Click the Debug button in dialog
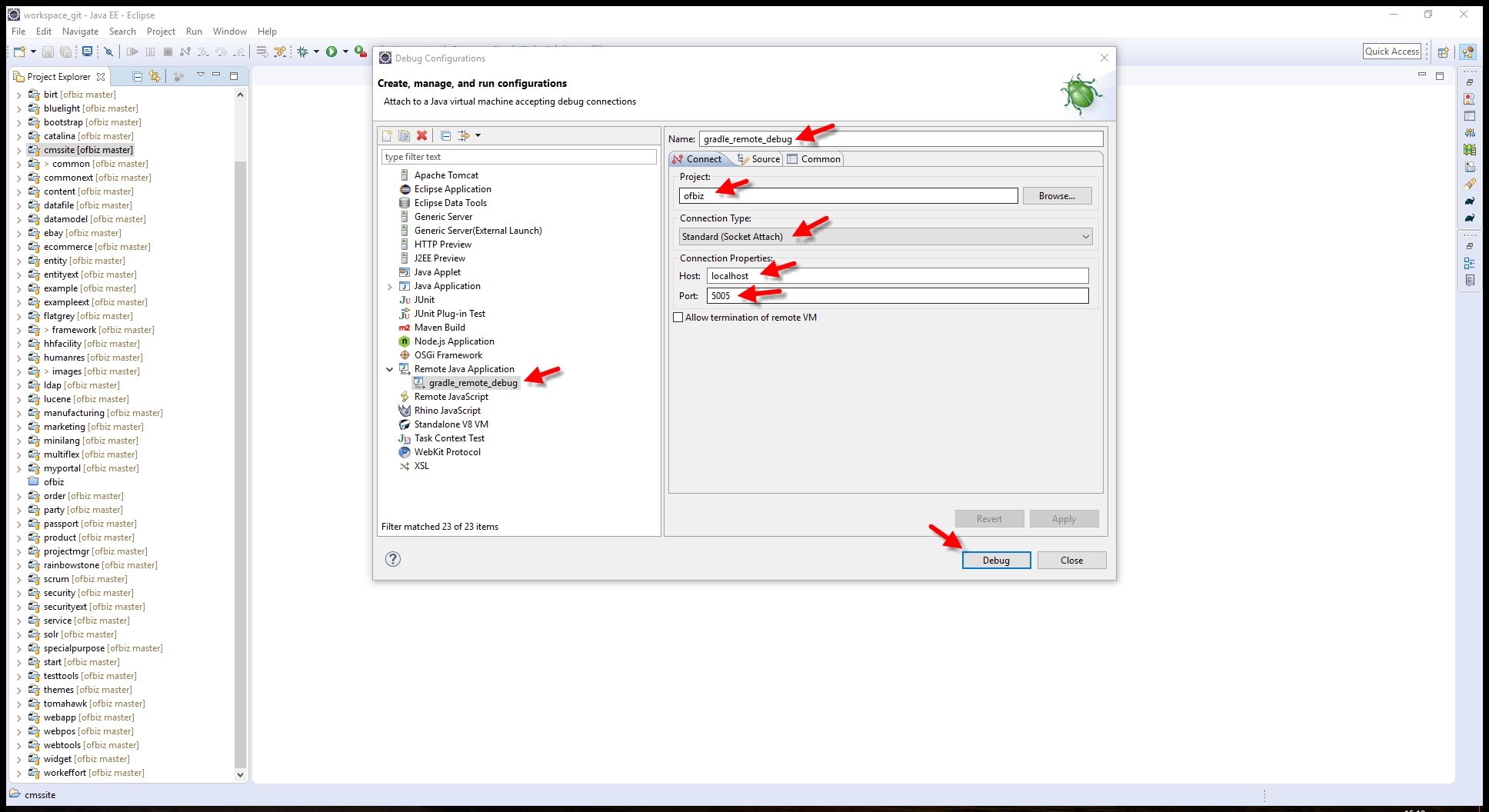This screenshot has width=1489, height=812. click(996, 561)
